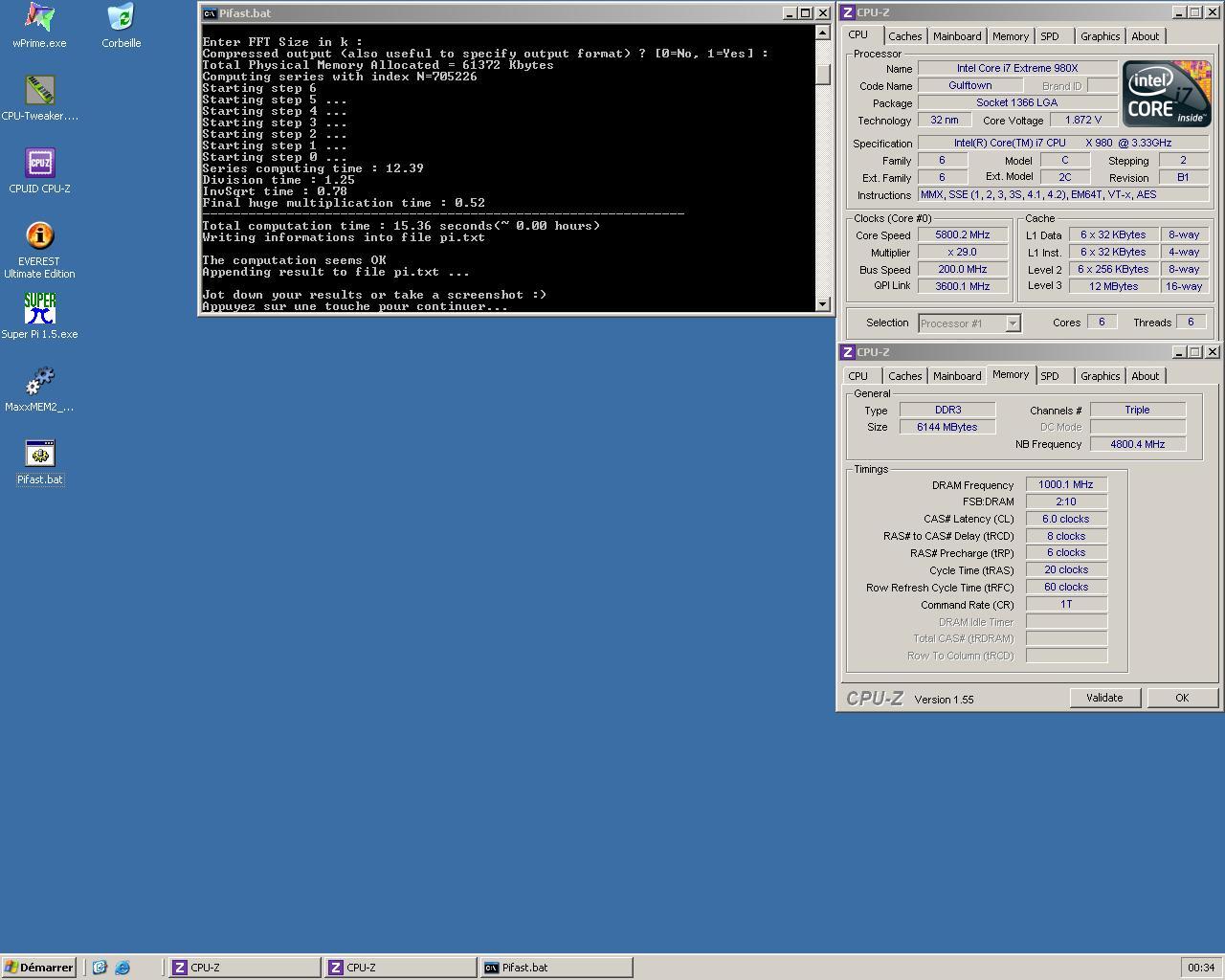Switch to second CPU-Z taskbar button

400,968
